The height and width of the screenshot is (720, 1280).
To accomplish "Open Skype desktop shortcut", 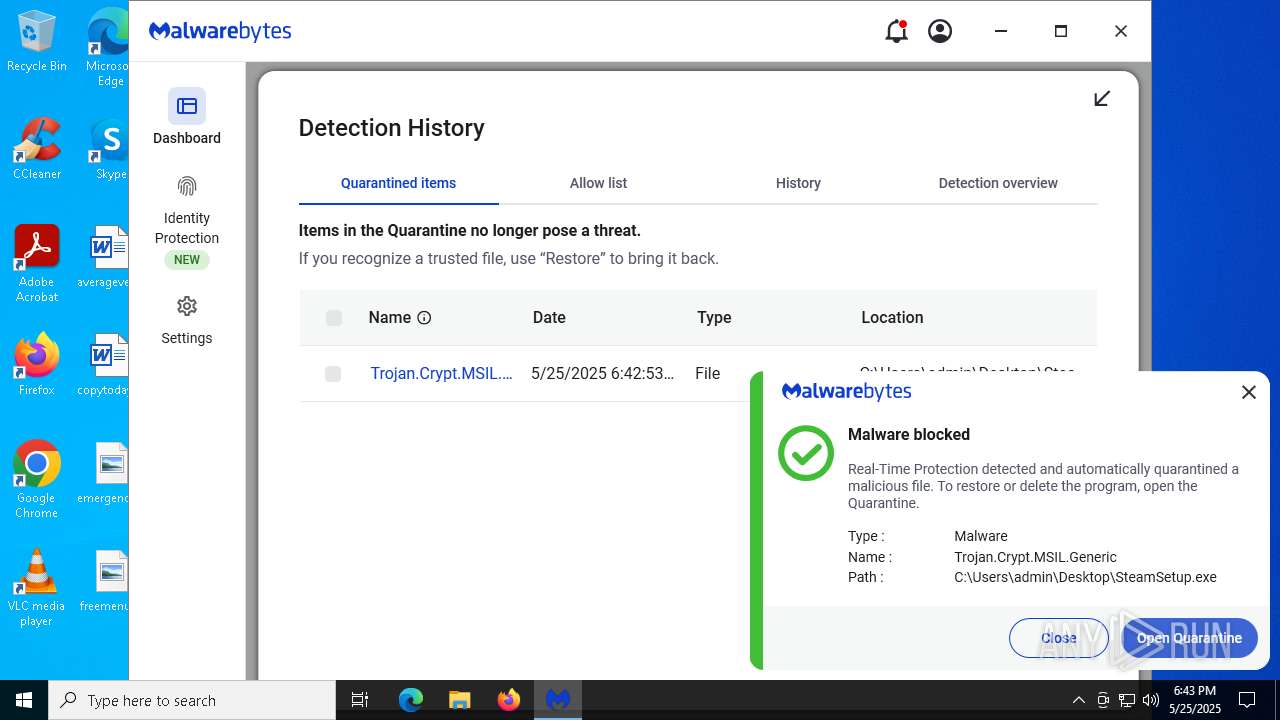I will [110, 149].
